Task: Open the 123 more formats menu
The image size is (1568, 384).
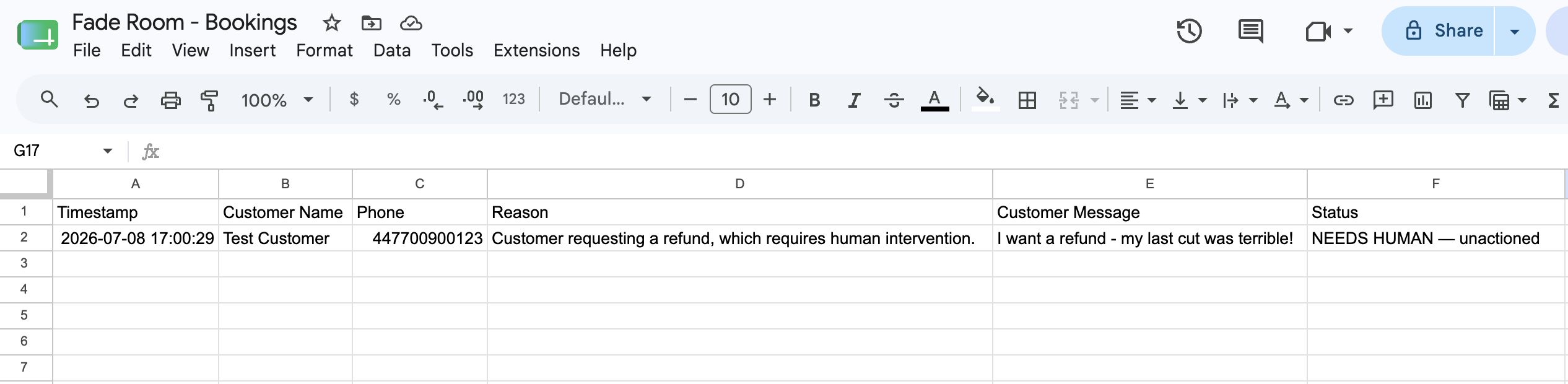Action: coord(513,99)
